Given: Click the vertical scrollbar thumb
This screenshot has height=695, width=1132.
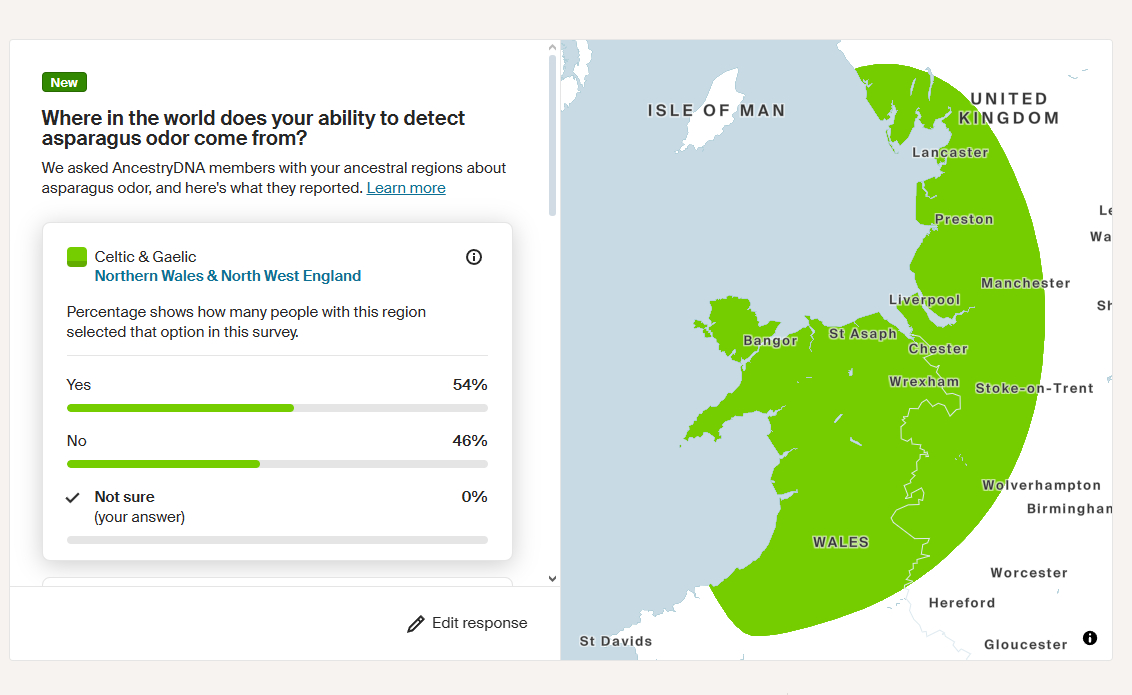Looking at the screenshot, I should point(552,135).
